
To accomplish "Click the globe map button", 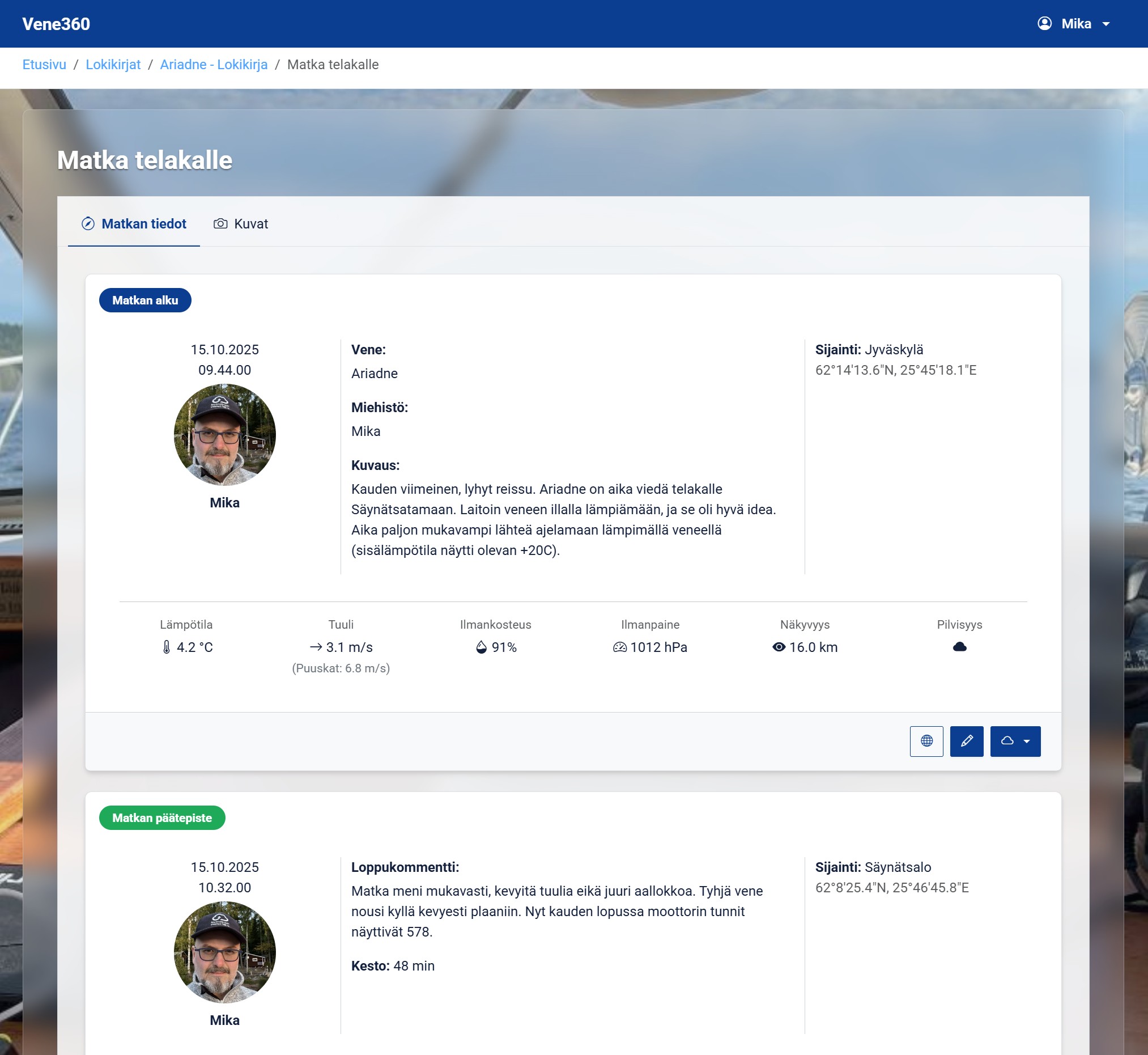I will (926, 741).
